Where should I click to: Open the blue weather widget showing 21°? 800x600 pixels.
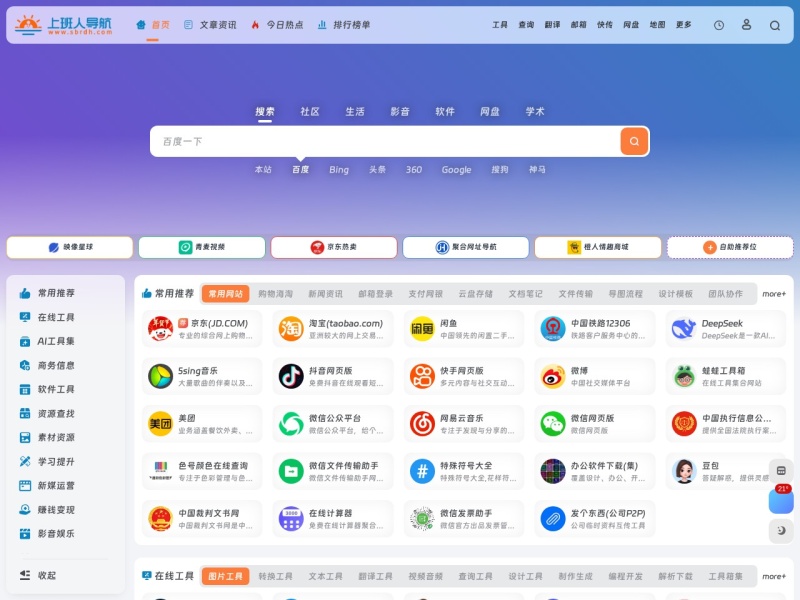pyautogui.click(x=781, y=500)
